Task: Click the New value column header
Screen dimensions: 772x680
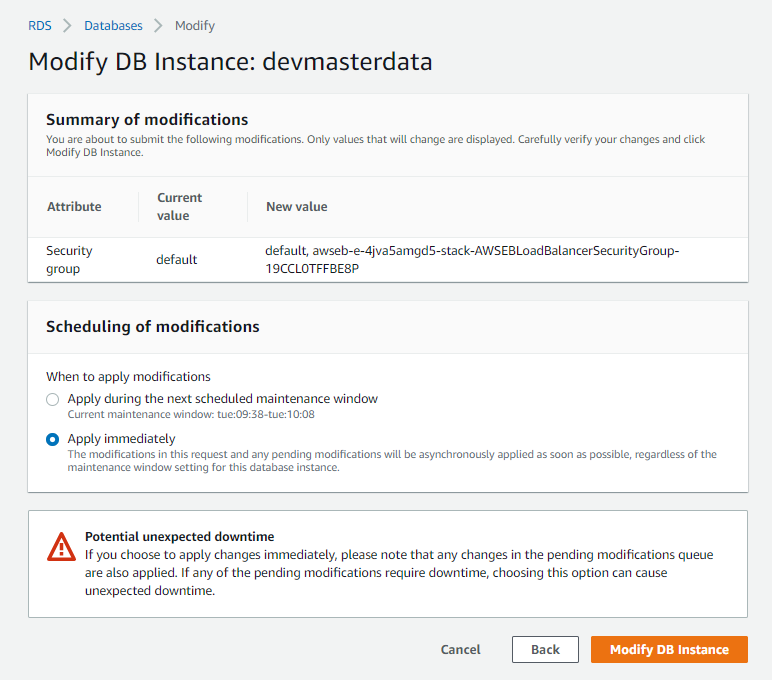Action: pos(297,207)
